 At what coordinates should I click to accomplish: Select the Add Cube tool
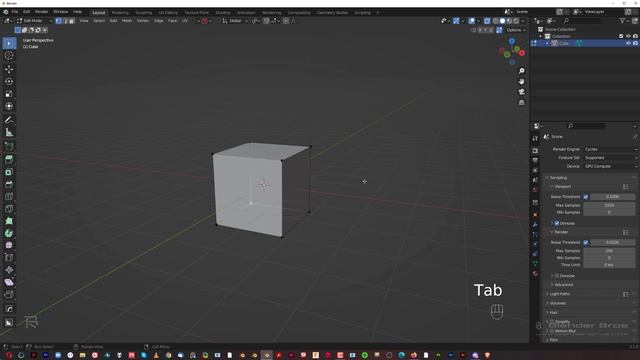point(9,146)
